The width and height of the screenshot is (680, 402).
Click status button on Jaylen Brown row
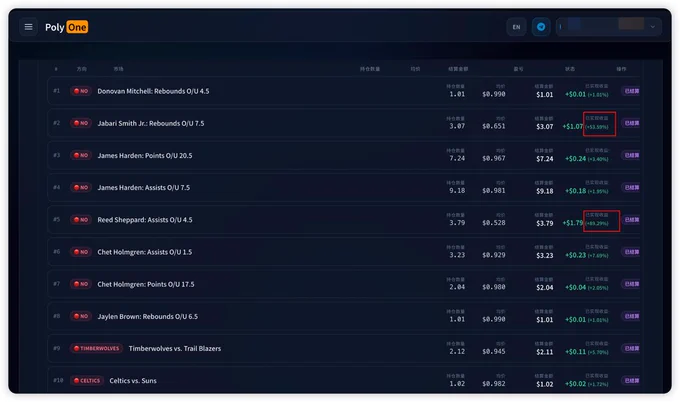point(631,316)
